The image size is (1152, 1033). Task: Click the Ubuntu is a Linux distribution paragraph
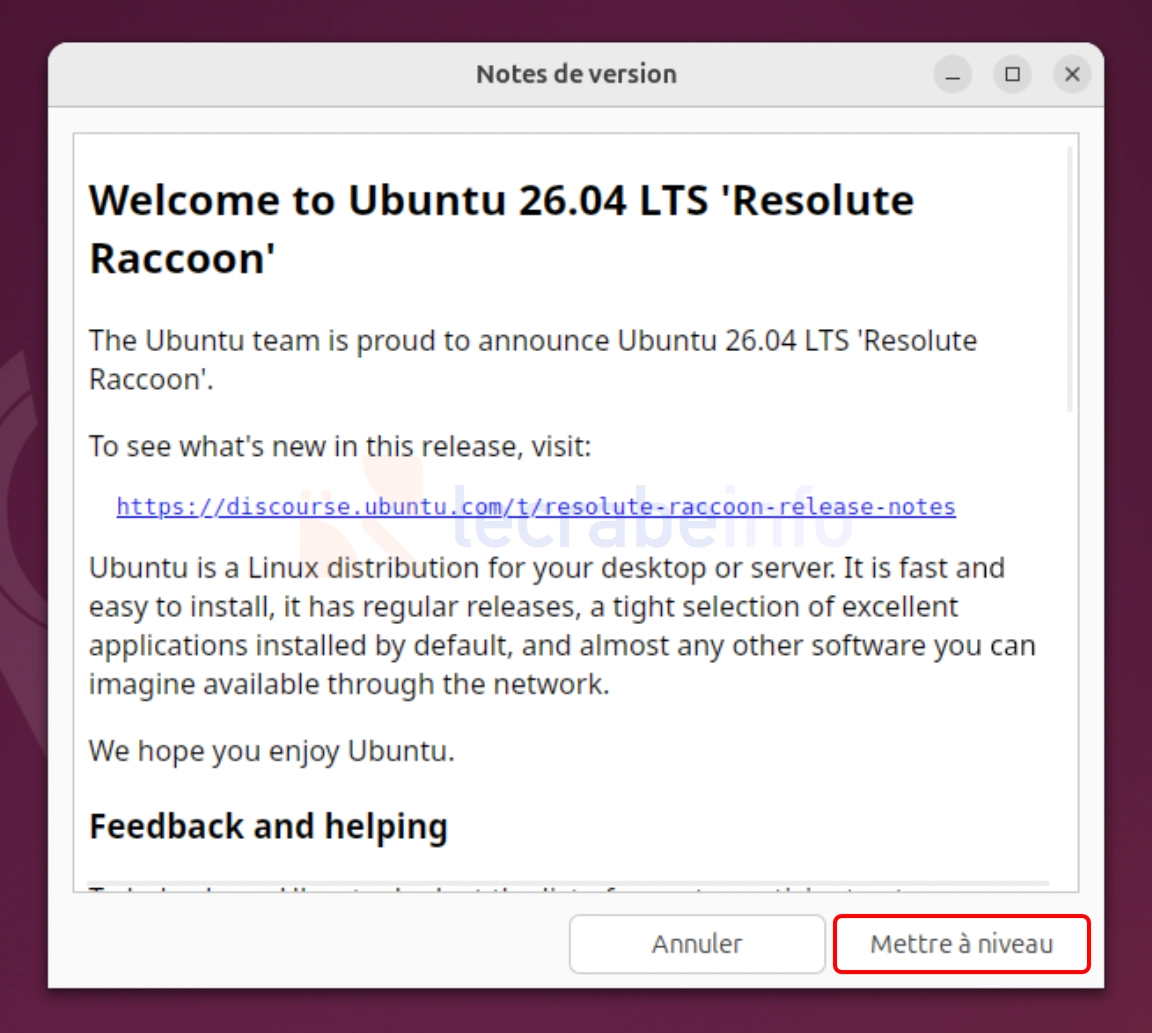[562, 626]
